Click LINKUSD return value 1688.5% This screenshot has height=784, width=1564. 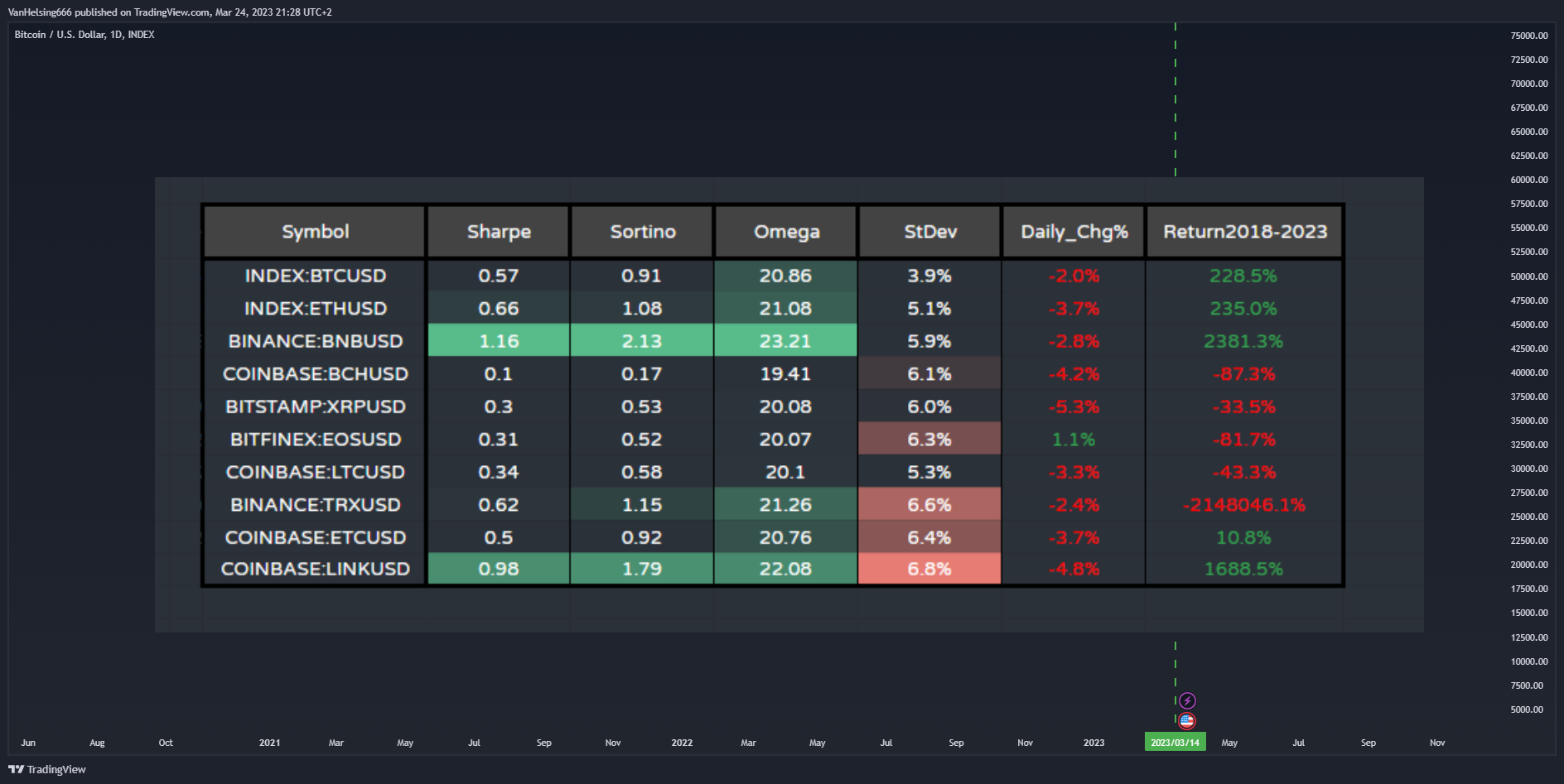1243,569
